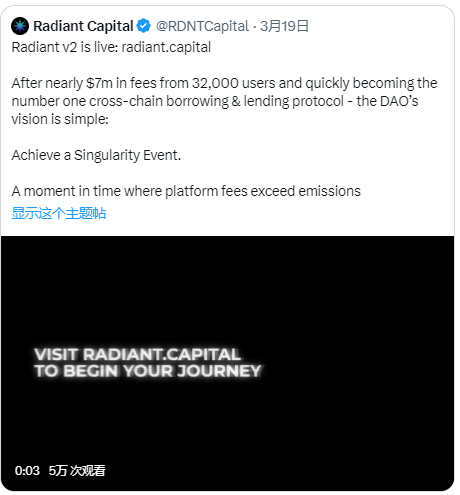Click the VISIT RADIANT.CAPITAL video text
The height and width of the screenshot is (495, 460).
pyautogui.click(x=137, y=354)
